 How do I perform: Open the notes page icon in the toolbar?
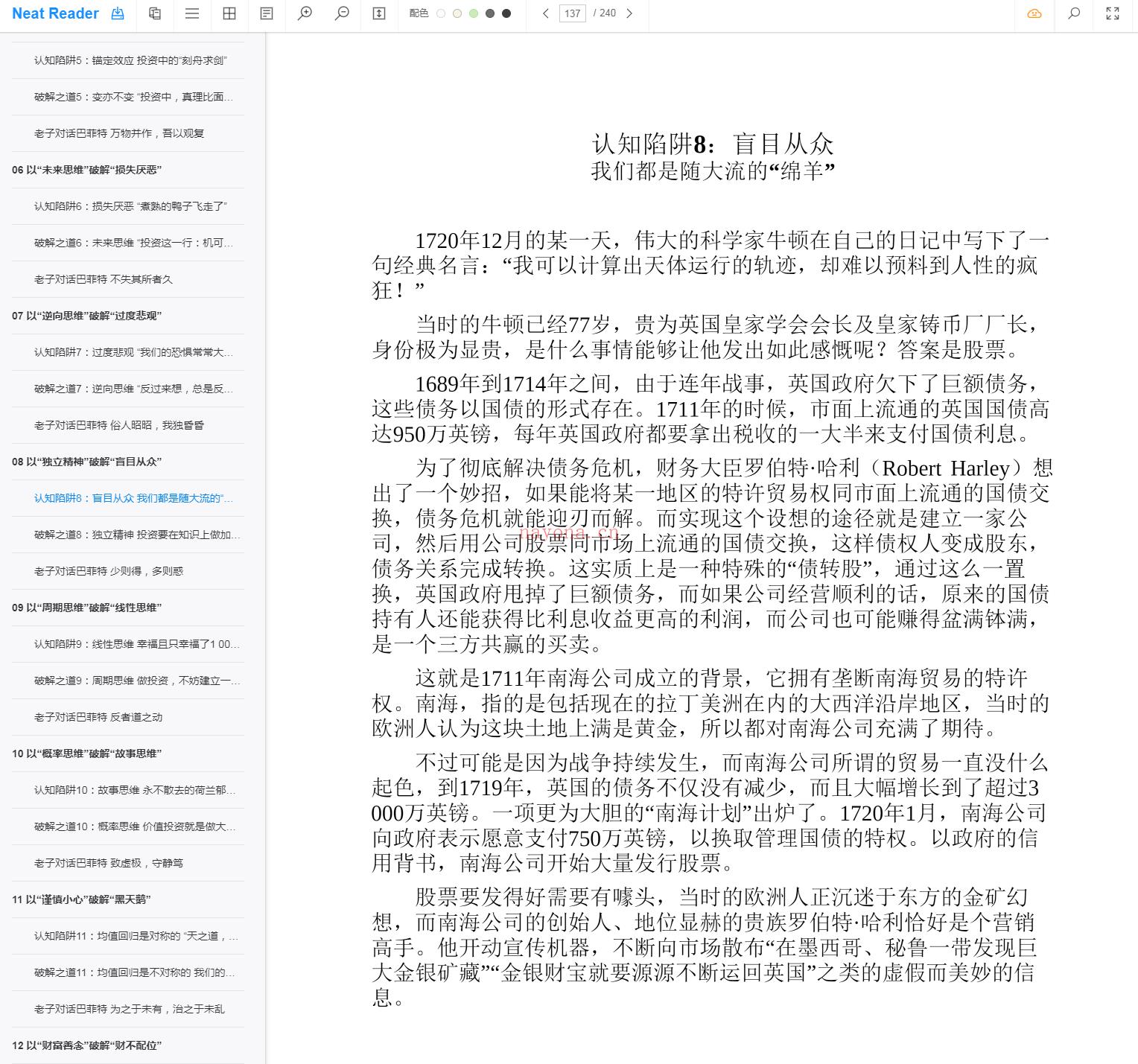(267, 13)
